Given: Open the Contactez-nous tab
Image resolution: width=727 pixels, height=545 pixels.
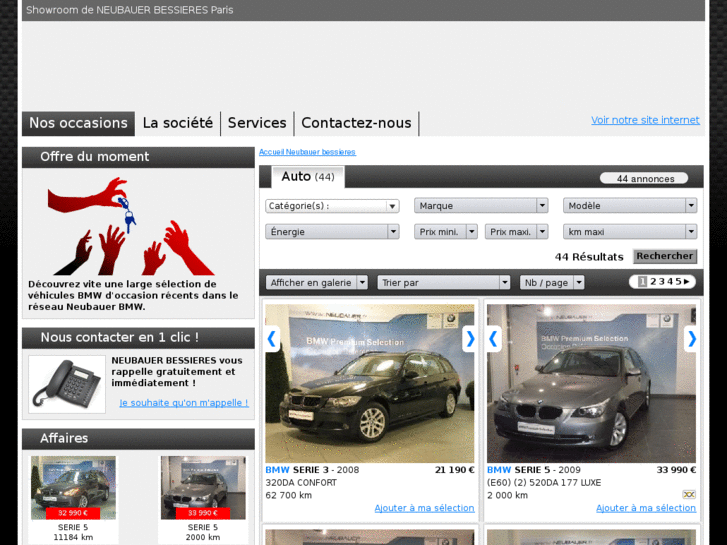Looking at the screenshot, I should coord(357,123).
